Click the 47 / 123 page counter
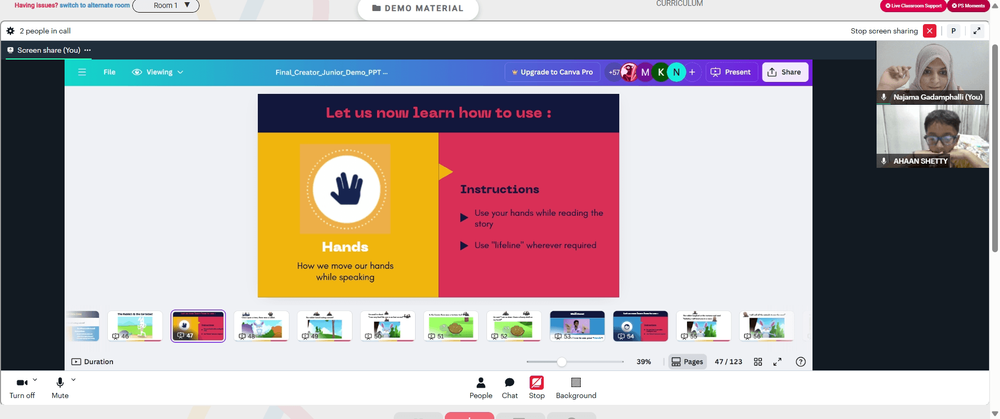1000x419 pixels. point(728,362)
